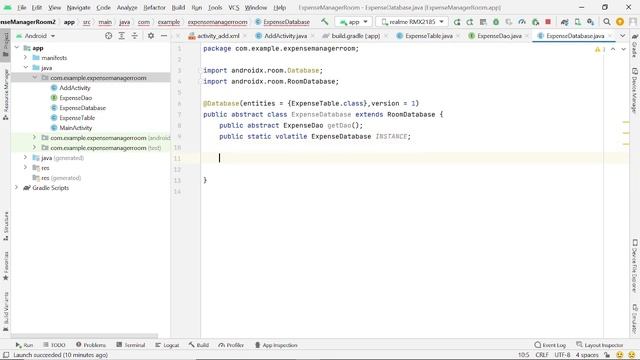Open the Logcat tool window
Viewport: 640px width, 360px height.
pos(167,345)
